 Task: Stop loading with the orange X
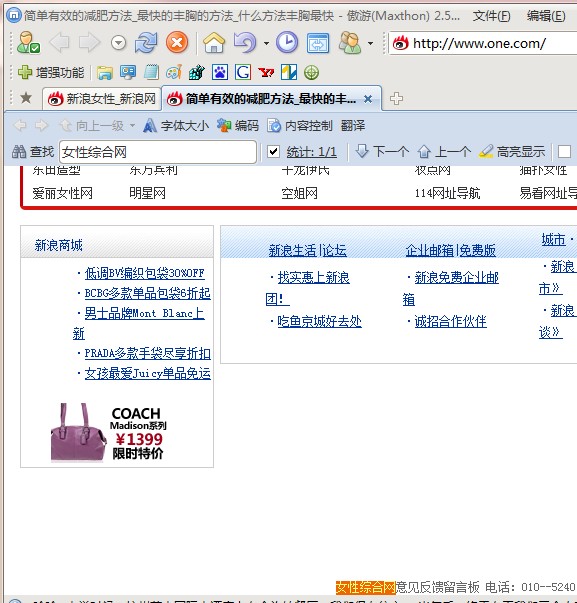177,42
